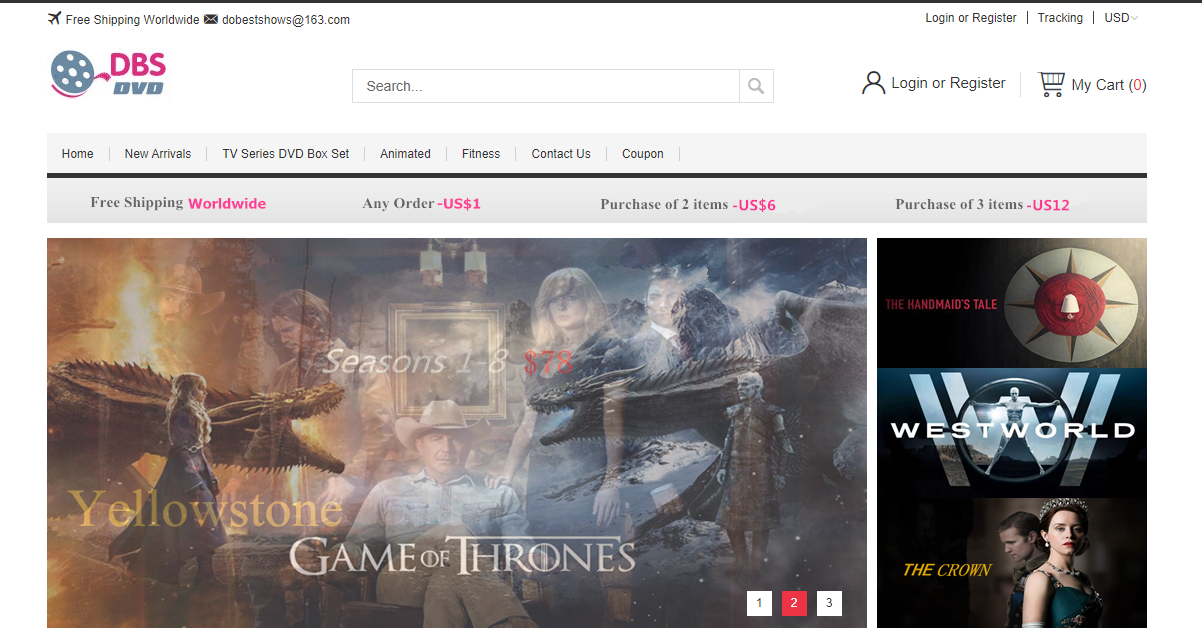Switch to banner slide 3
Screen dimensions: 1202x642
pyautogui.click(x=829, y=603)
